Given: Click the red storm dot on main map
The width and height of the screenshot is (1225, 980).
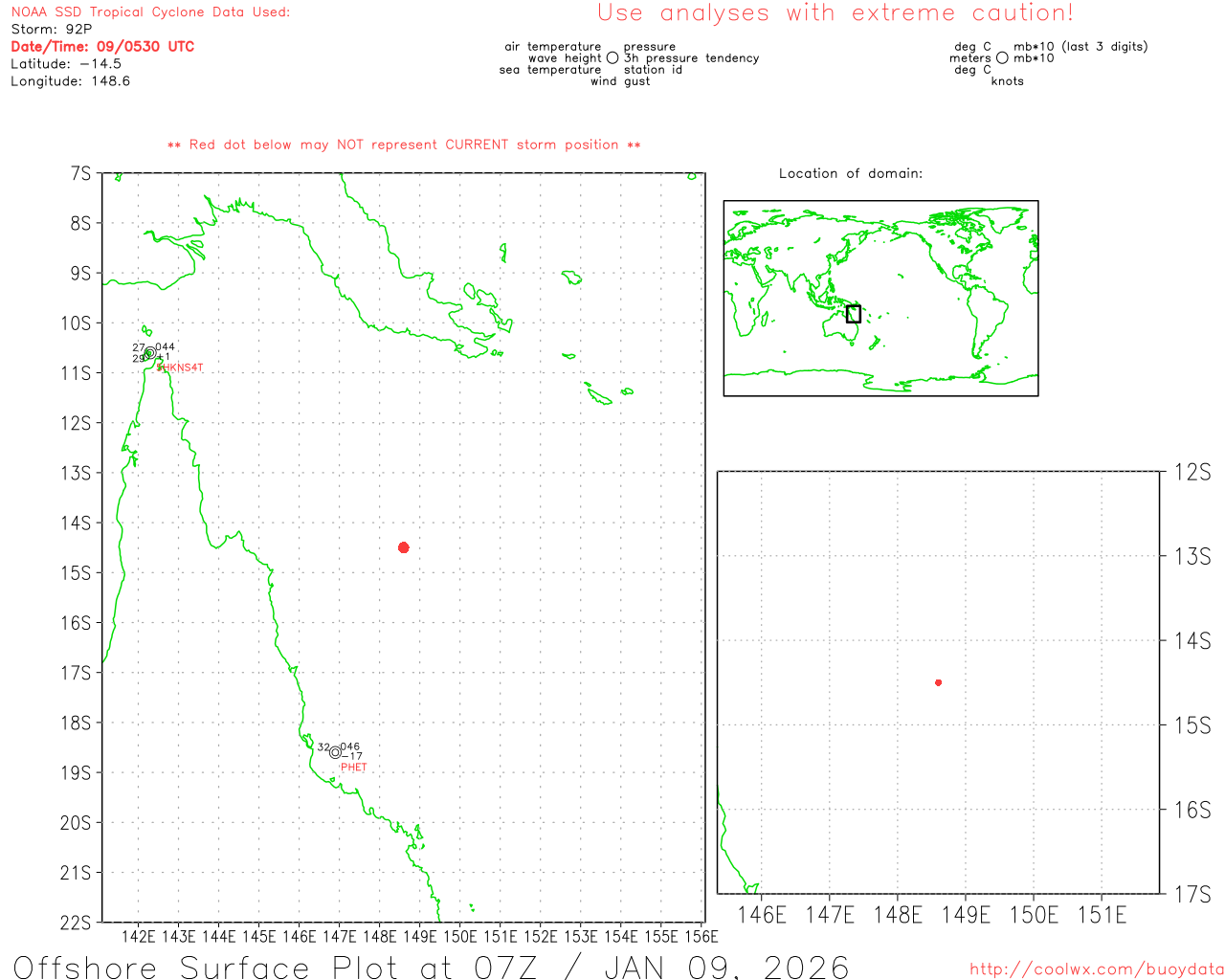Looking at the screenshot, I should point(403,547).
